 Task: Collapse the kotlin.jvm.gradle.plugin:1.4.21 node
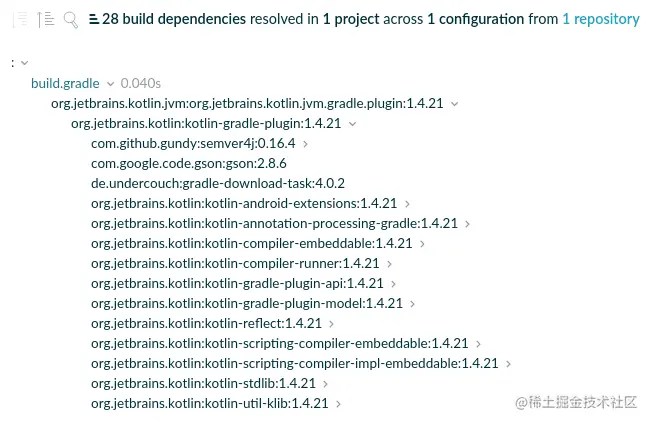tap(455, 103)
